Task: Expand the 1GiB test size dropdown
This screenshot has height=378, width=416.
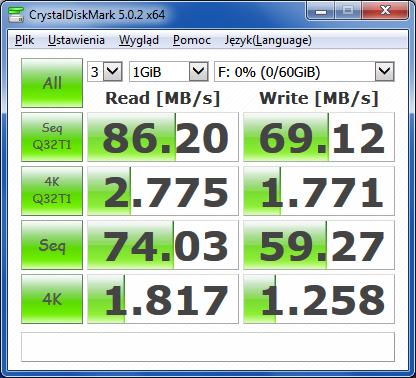Action: (169, 71)
